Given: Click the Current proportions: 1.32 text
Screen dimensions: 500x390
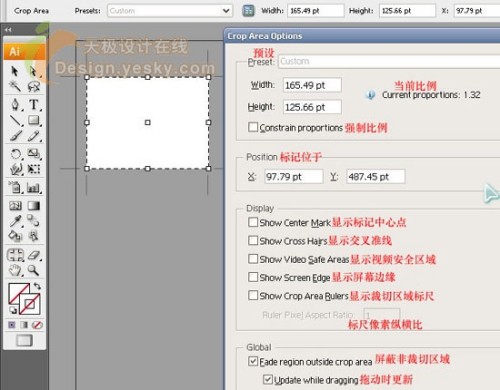Looking at the screenshot, I should click(431, 95).
